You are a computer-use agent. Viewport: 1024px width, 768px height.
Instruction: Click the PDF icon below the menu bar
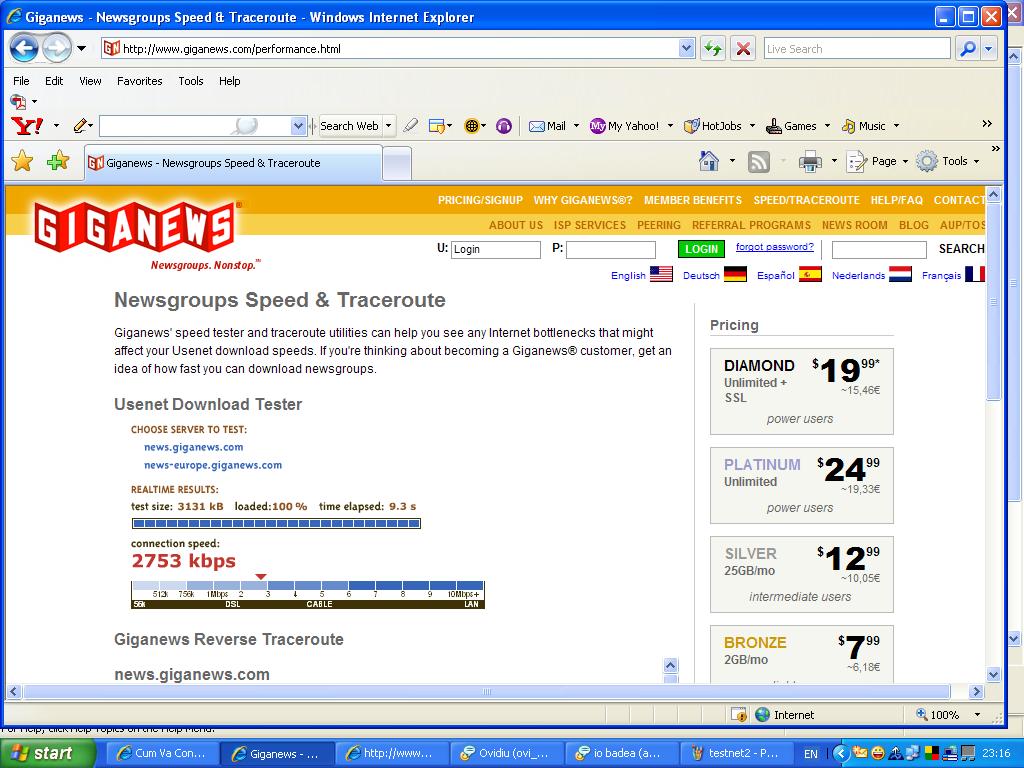[18, 102]
